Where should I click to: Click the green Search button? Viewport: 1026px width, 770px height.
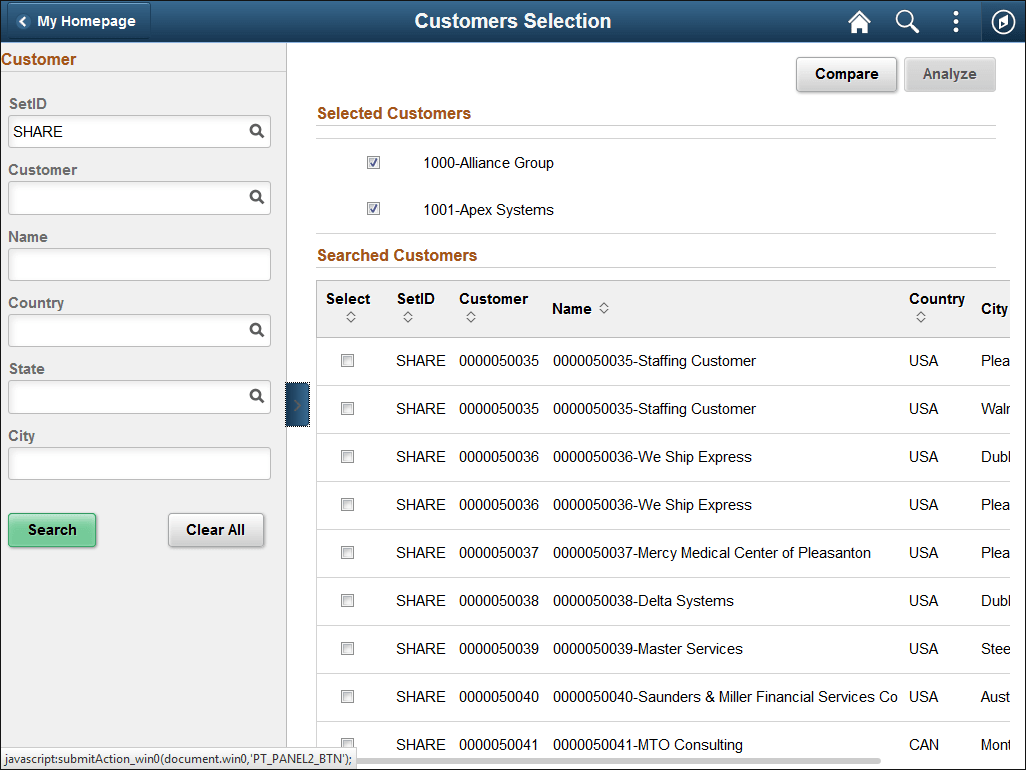51,530
